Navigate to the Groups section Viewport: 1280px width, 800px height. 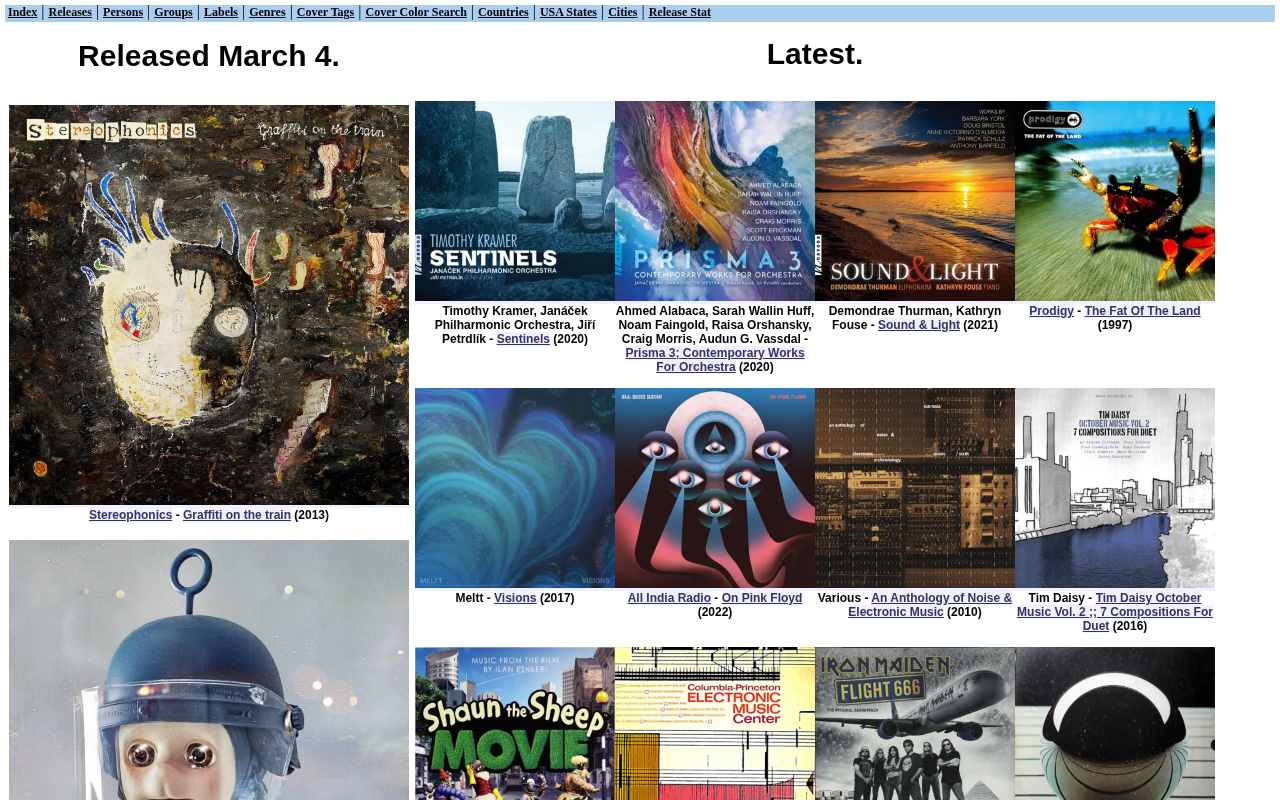[x=174, y=12]
